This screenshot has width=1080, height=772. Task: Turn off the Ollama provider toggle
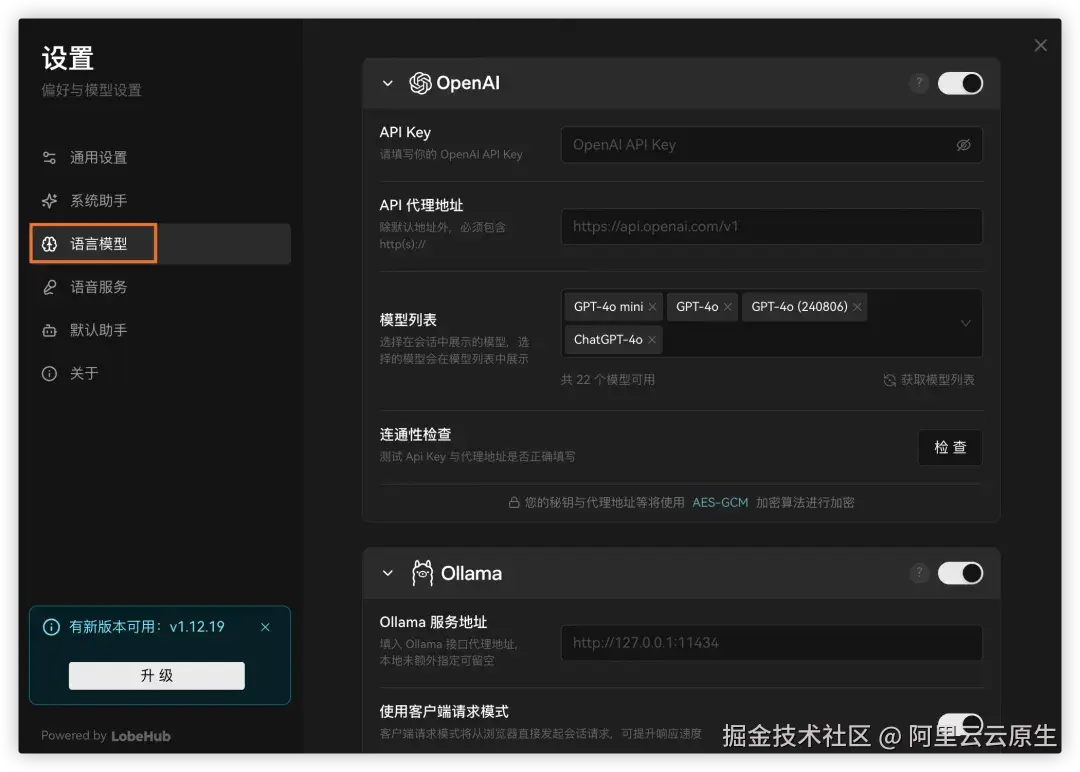click(960, 573)
